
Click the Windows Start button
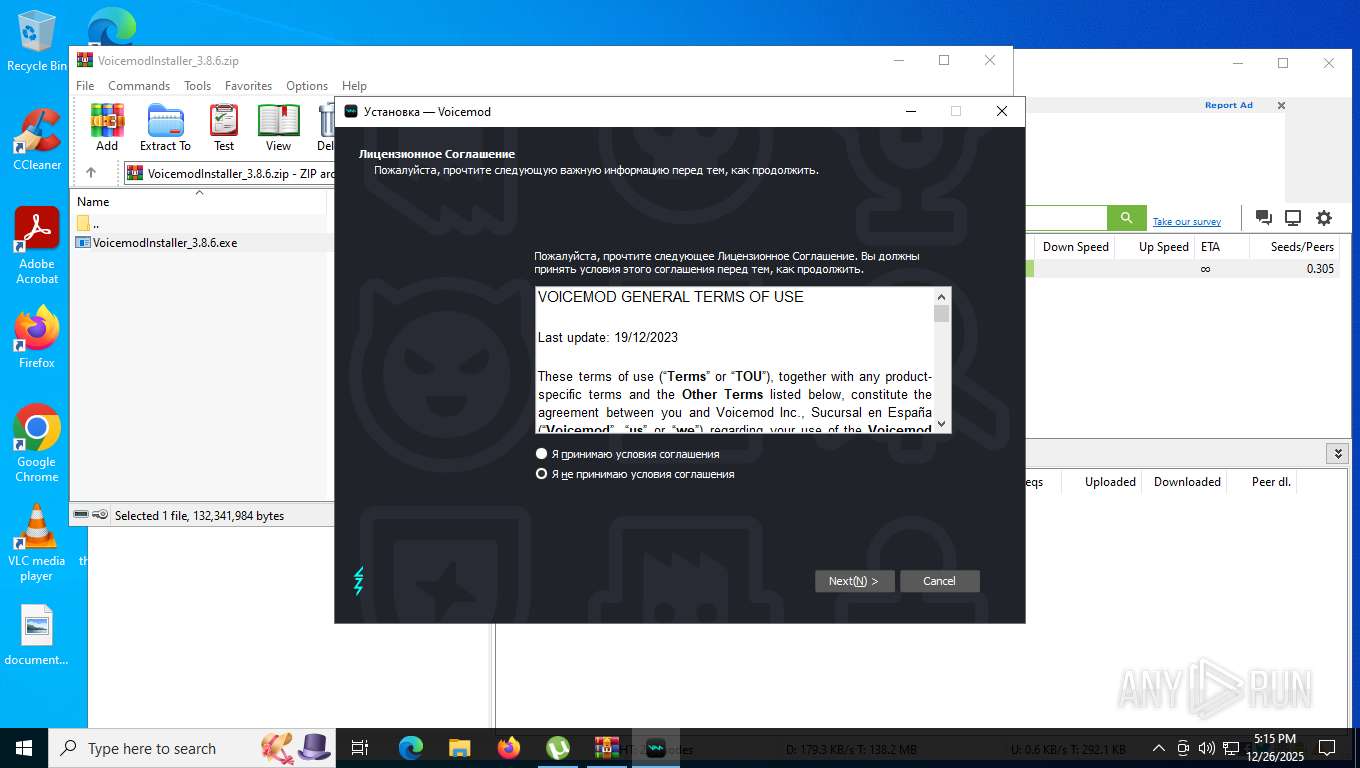(23, 748)
